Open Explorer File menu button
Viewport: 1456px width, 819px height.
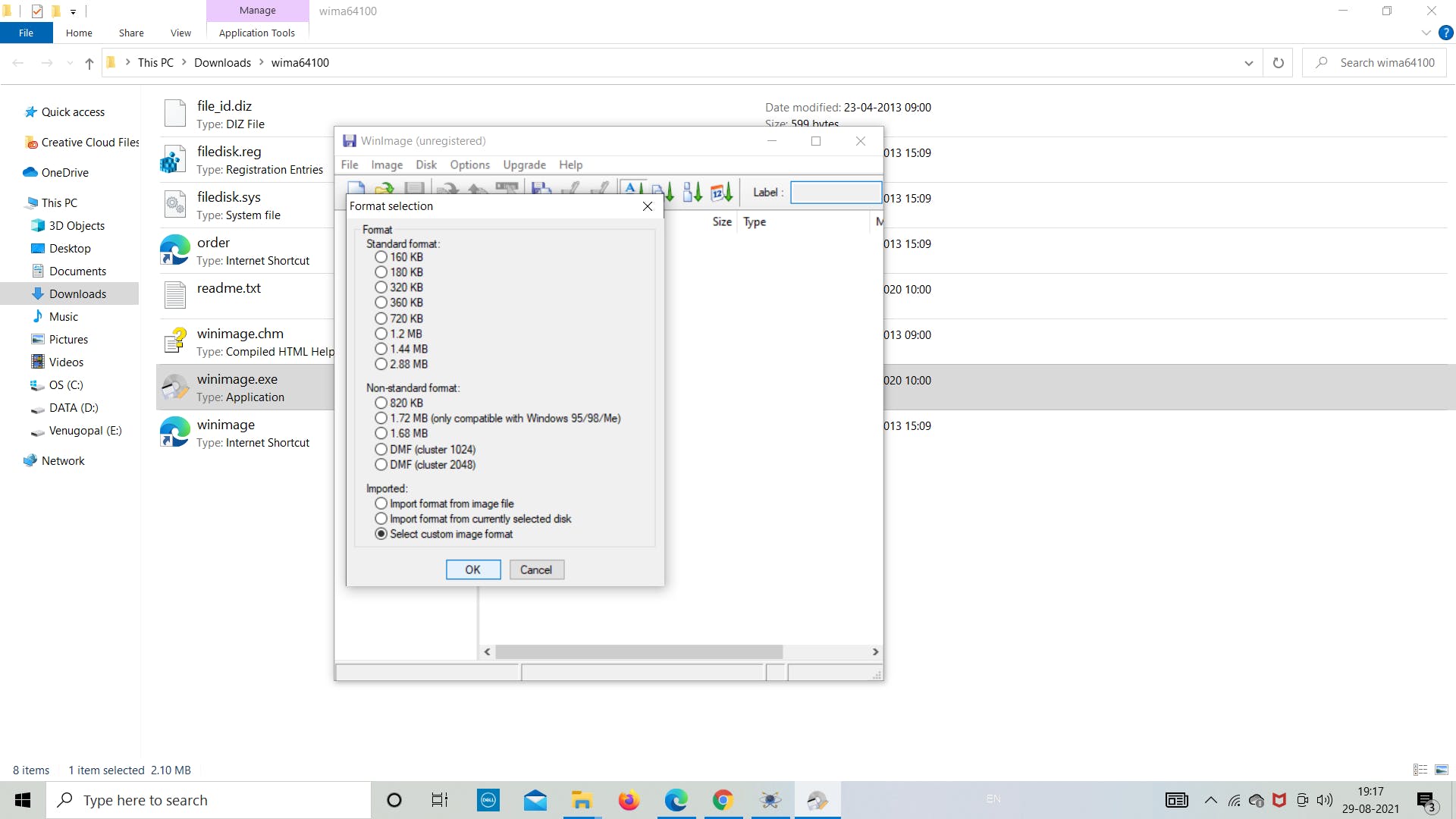[x=26, y=33]
